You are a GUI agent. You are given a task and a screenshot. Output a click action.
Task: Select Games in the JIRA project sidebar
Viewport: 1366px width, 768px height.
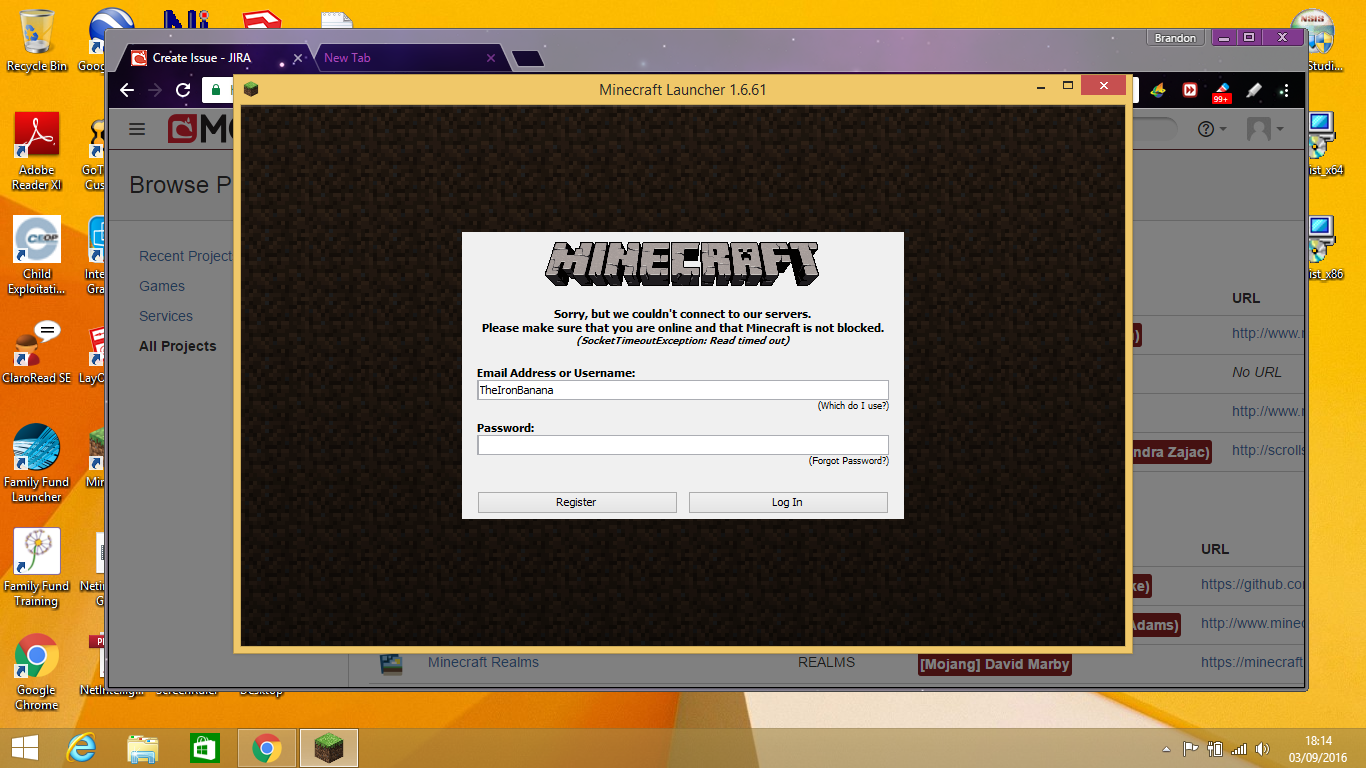click(162, 286)
